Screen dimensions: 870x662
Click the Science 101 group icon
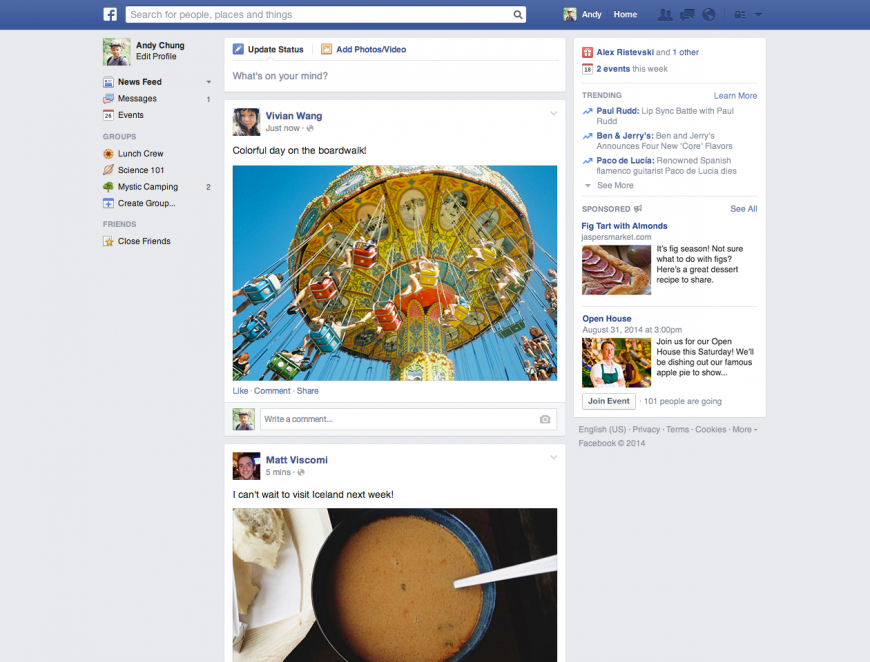tap(108, 170)
